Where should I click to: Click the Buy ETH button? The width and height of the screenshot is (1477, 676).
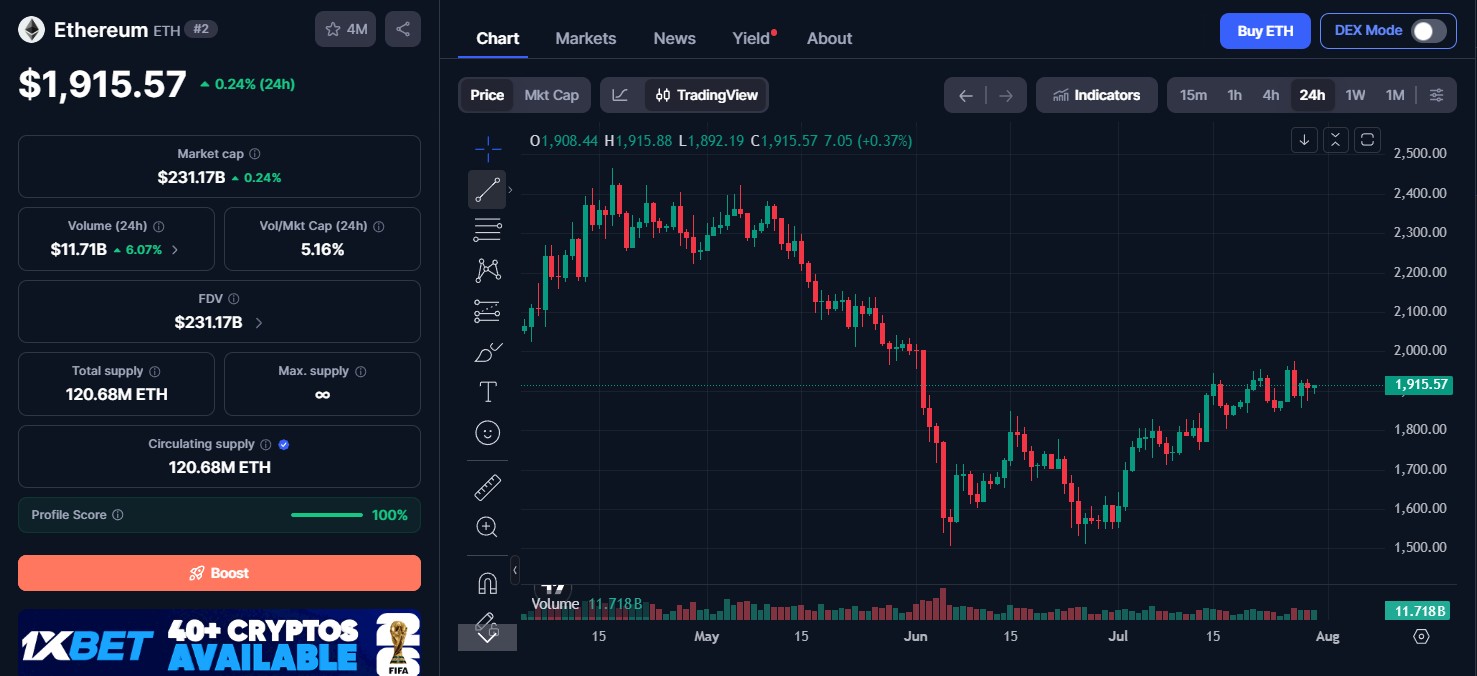1265,31
